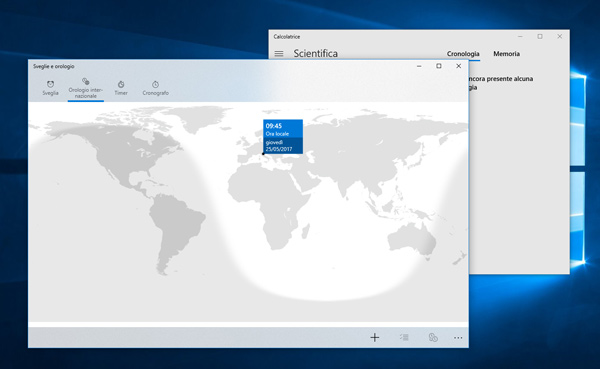Switch to the Timer tab
Viewport: 600px width, 369px height.
(x=121, y=88)
